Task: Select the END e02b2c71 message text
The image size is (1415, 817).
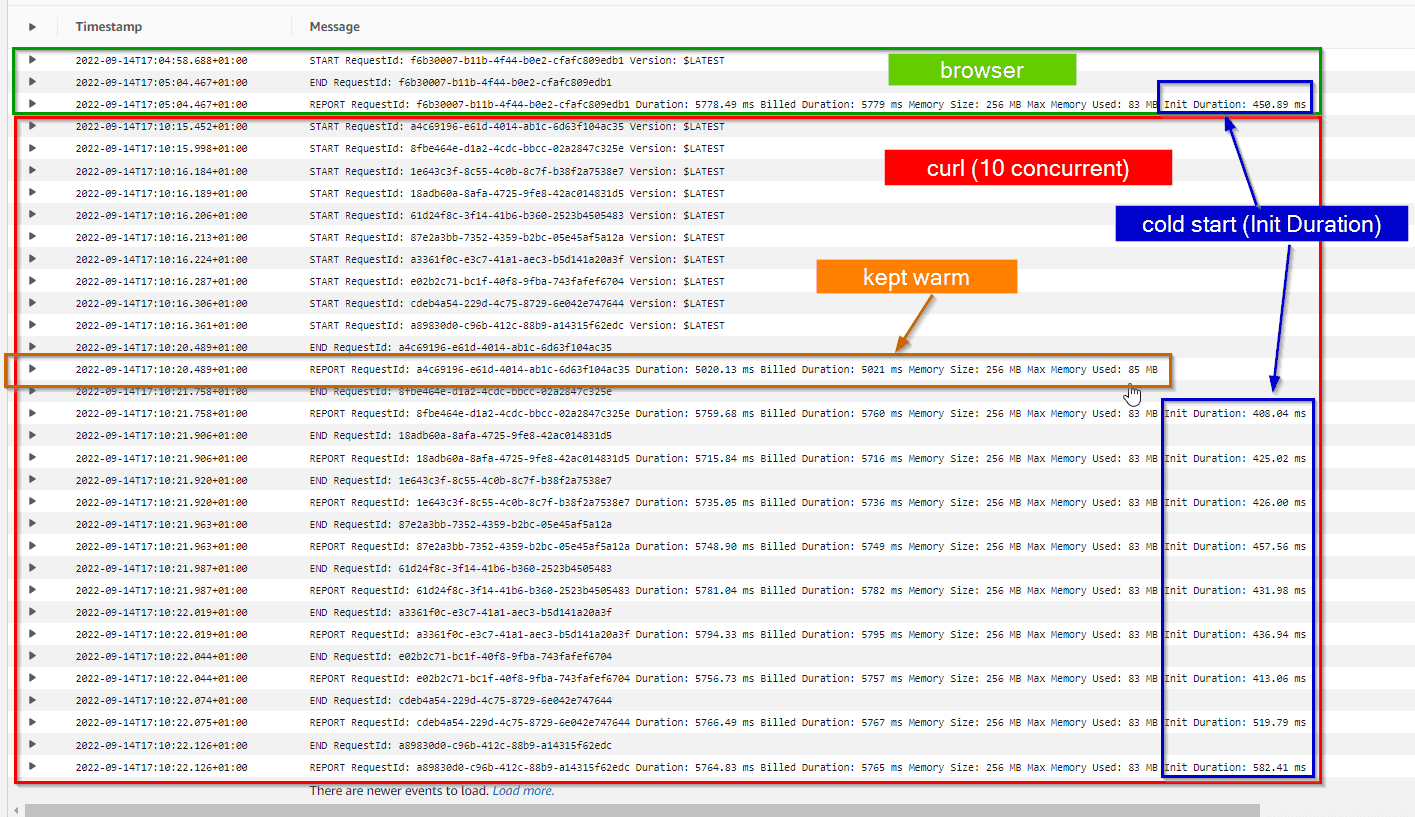Action: [460, 657]
